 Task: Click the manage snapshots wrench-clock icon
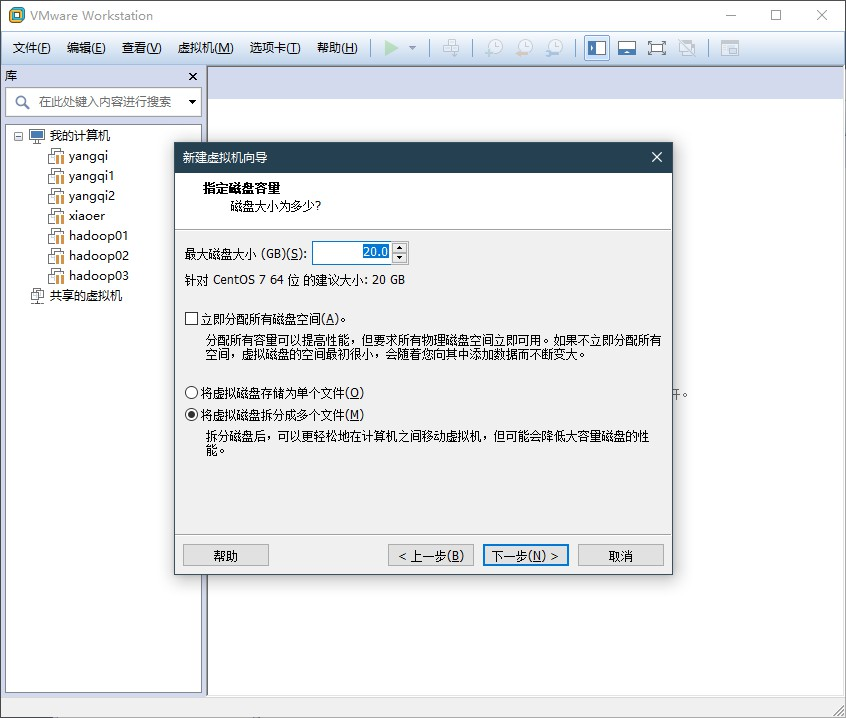coord(554,48)
